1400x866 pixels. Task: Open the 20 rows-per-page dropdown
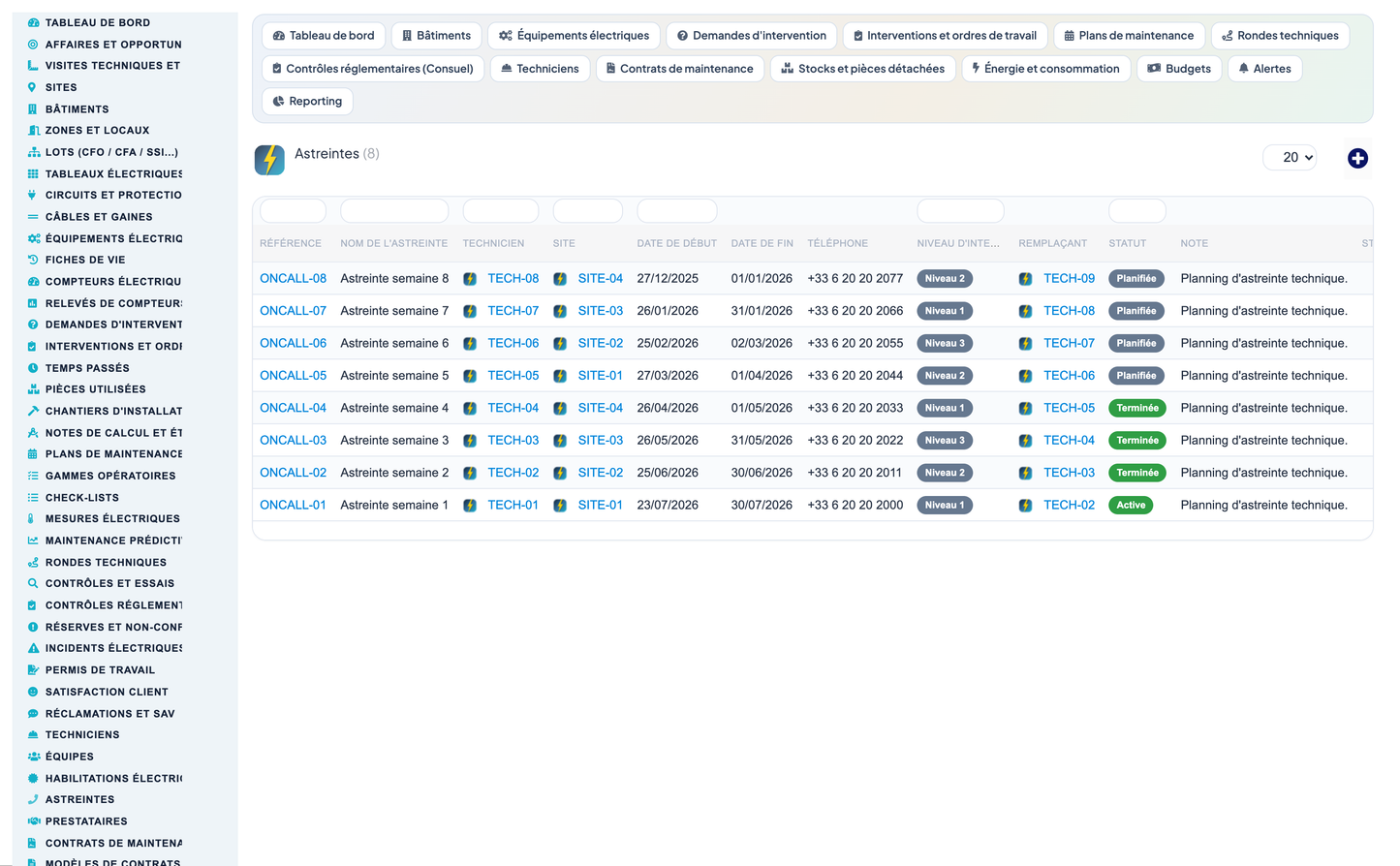click(x=1290, y=157)
